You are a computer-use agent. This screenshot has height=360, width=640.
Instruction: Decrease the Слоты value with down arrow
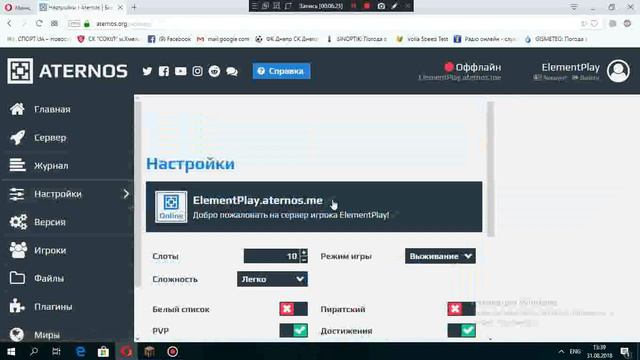tap(304, 260)
